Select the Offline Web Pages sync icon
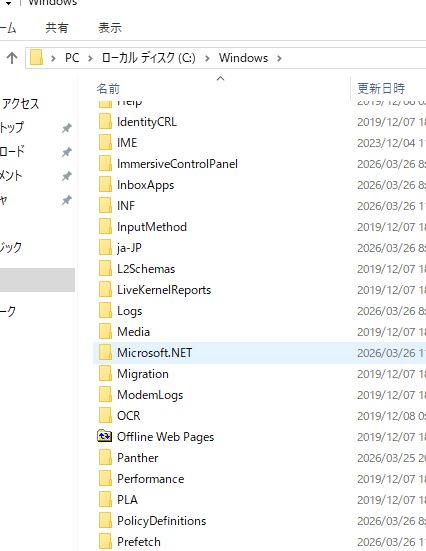 pyautogui.click(x=104, y=436)
